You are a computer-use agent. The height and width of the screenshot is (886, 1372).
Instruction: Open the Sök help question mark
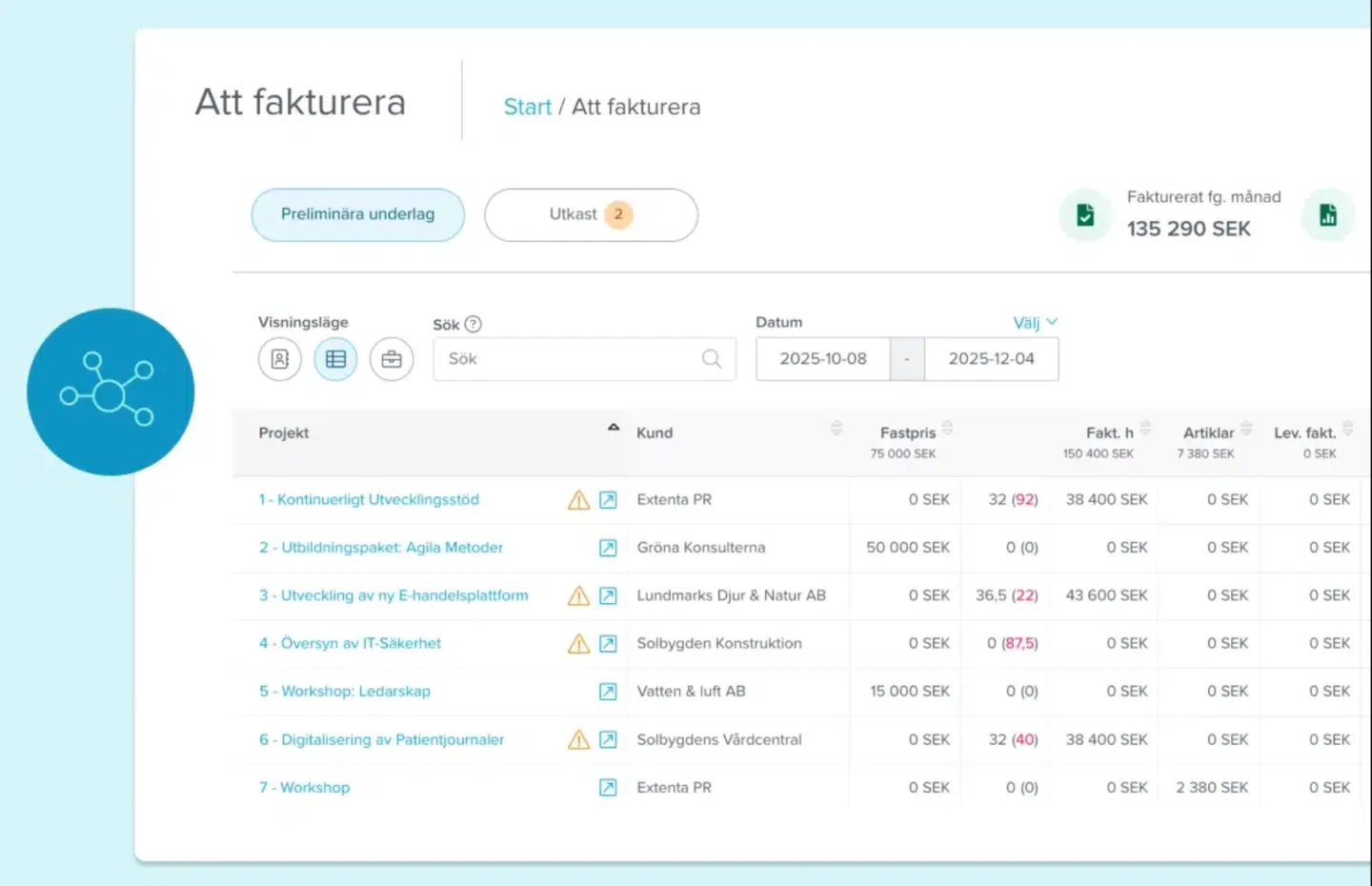(473, 324)
